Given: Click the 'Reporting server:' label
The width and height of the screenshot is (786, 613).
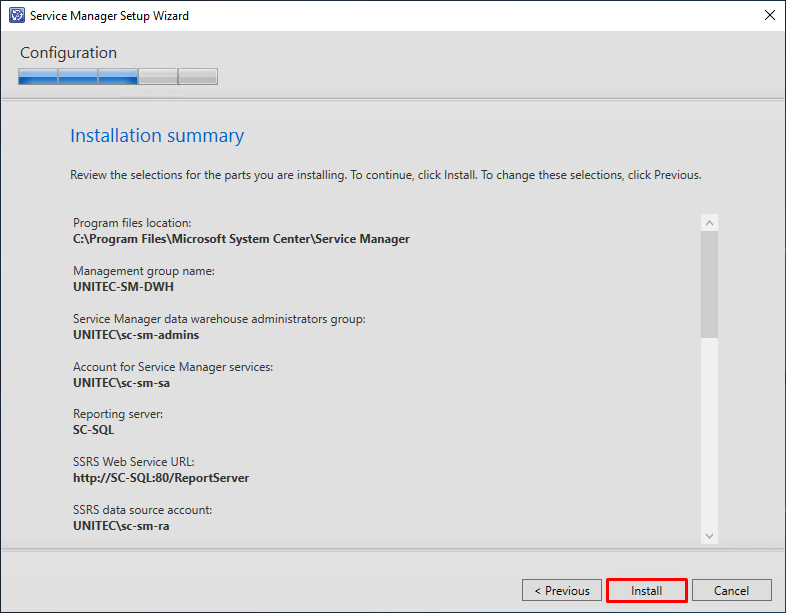Looking at the screenshot, I should [118, 414].
